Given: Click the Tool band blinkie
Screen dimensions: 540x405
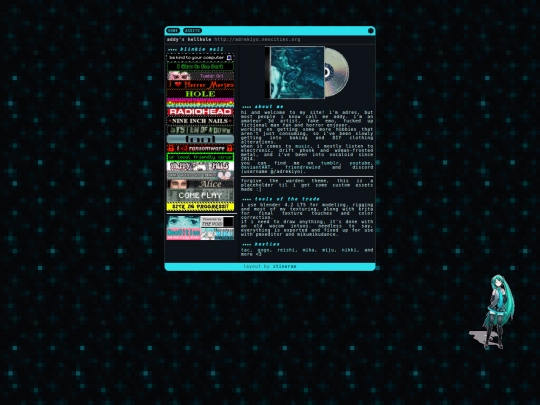Looking at the screenshot, I should [200, 139].
